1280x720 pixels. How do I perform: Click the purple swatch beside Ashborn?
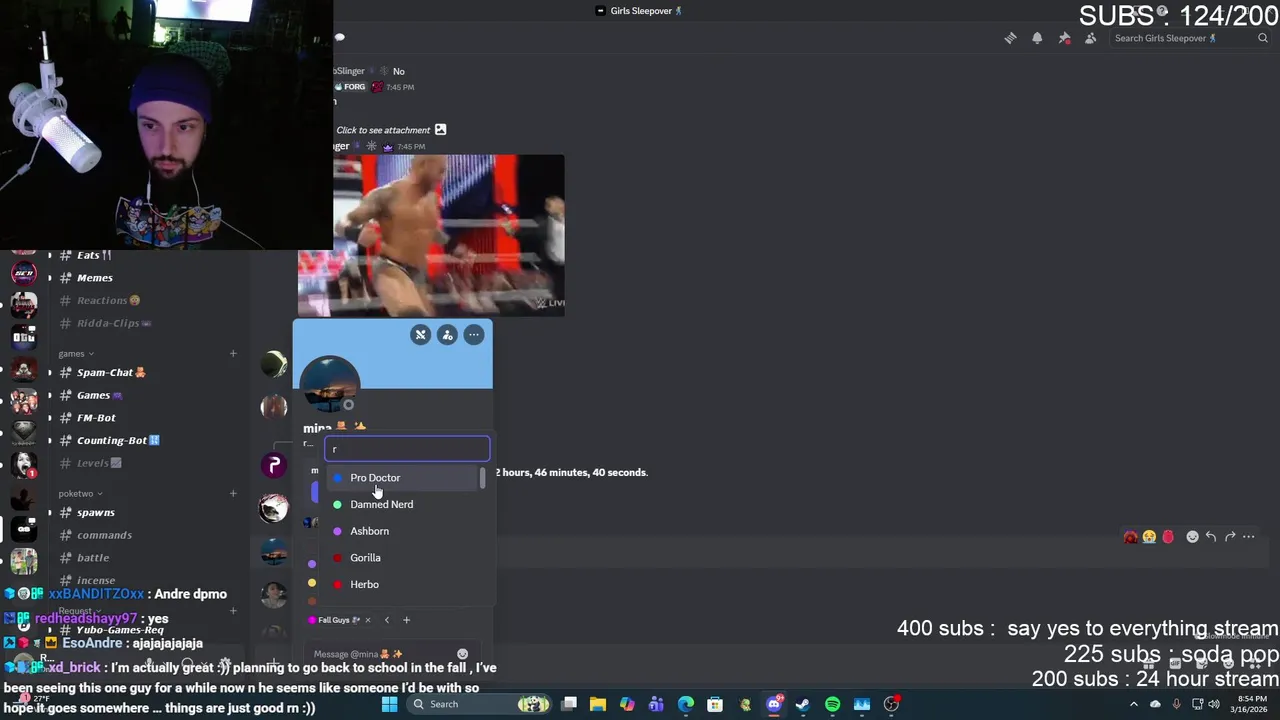point(337,531)
